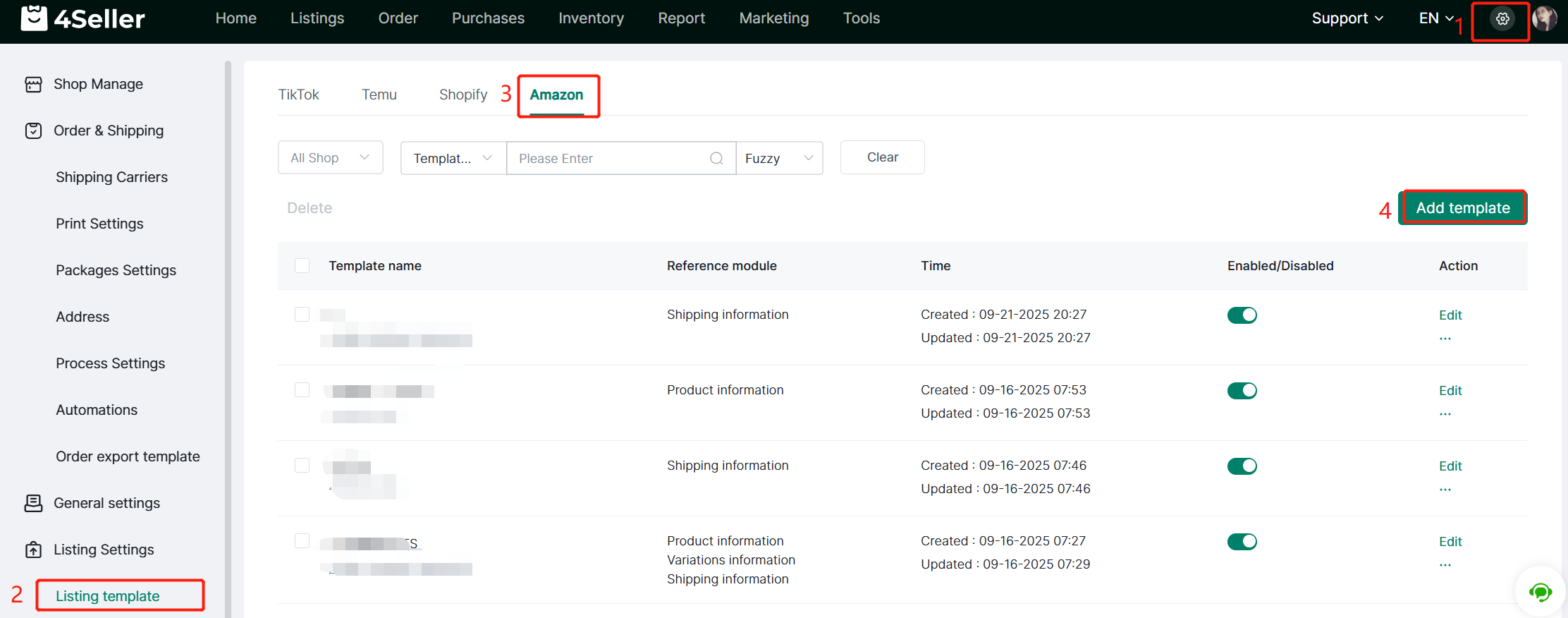1568x618 pixels.
Task: Click the Order & Shipping icon
Action: 33,131
